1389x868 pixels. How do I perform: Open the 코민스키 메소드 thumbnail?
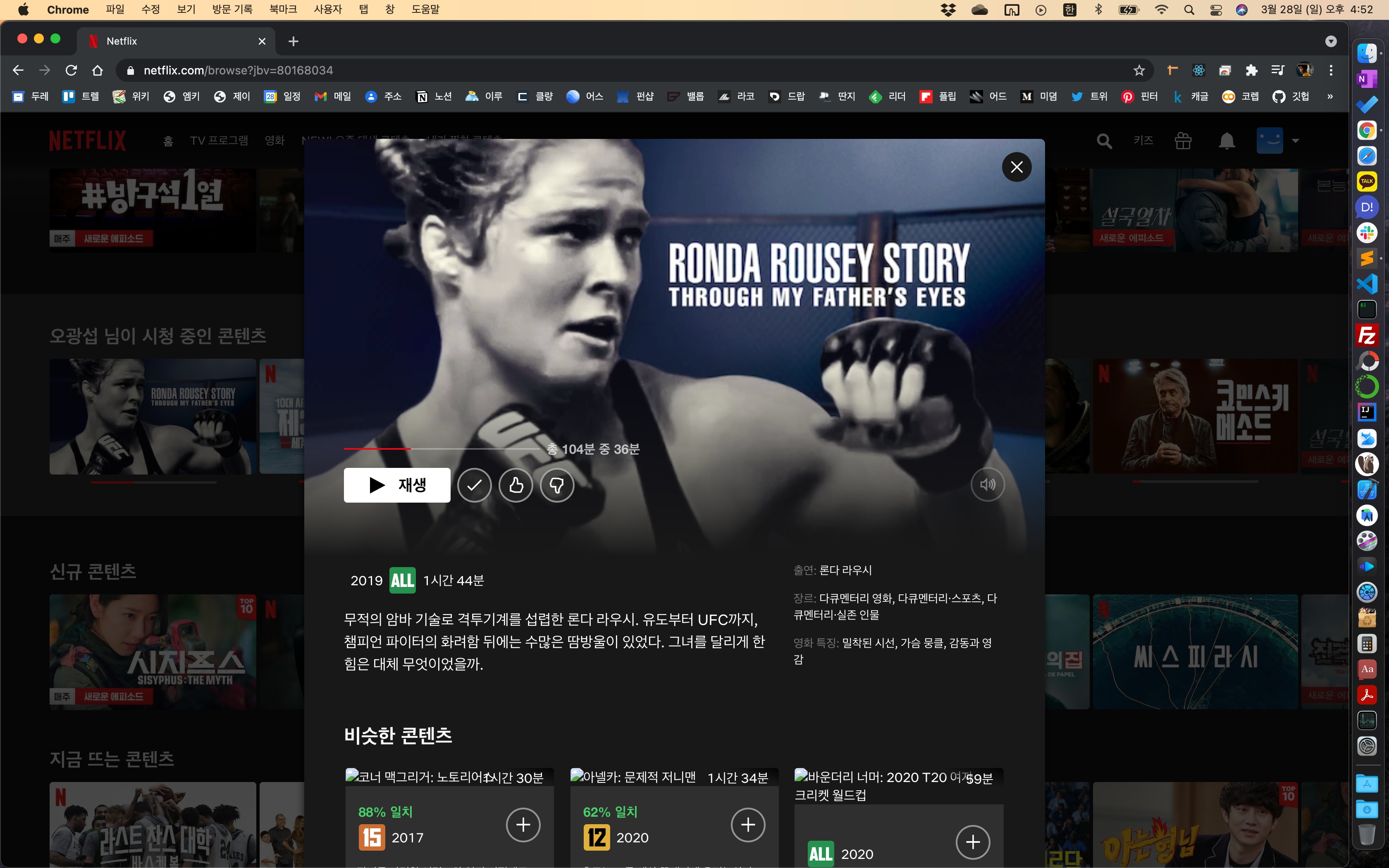1195,416
